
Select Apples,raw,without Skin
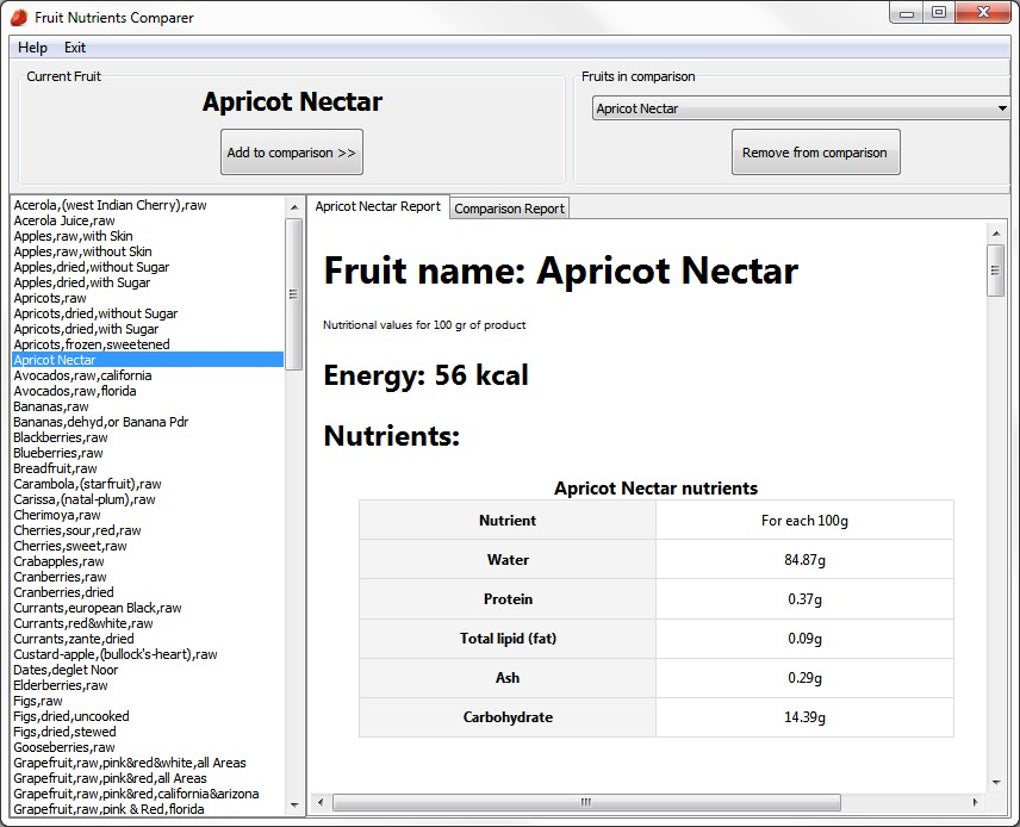(x=148, y=251)
